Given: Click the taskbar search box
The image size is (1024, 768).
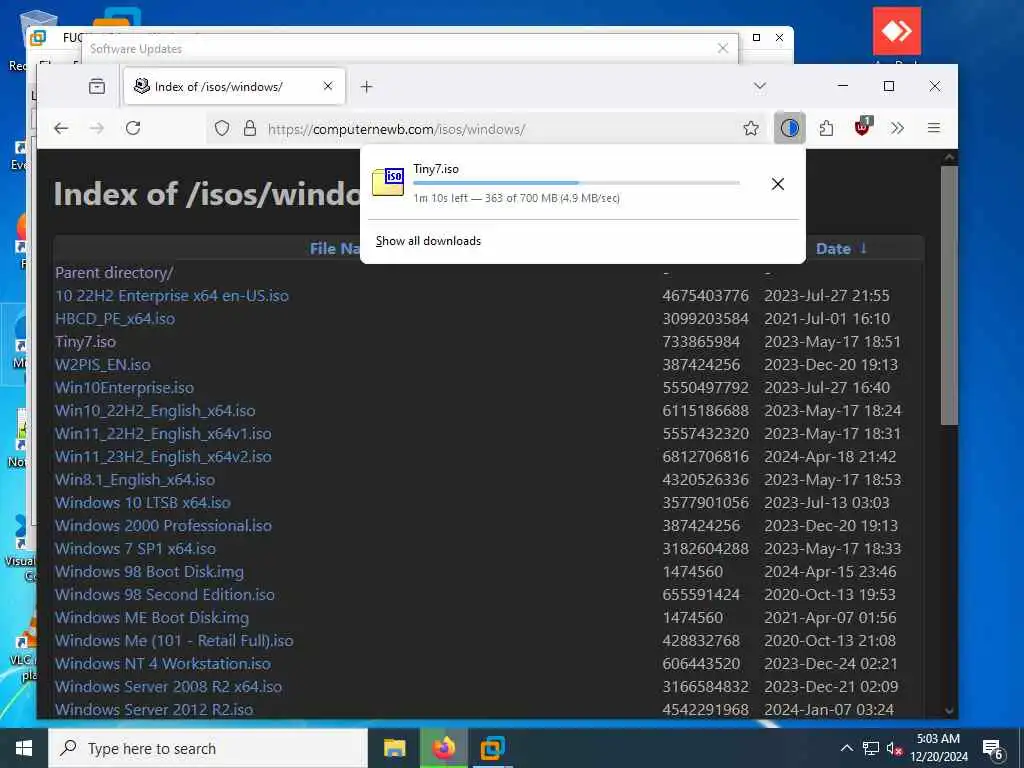Looking at the screenshot, I should coord(208,748).
